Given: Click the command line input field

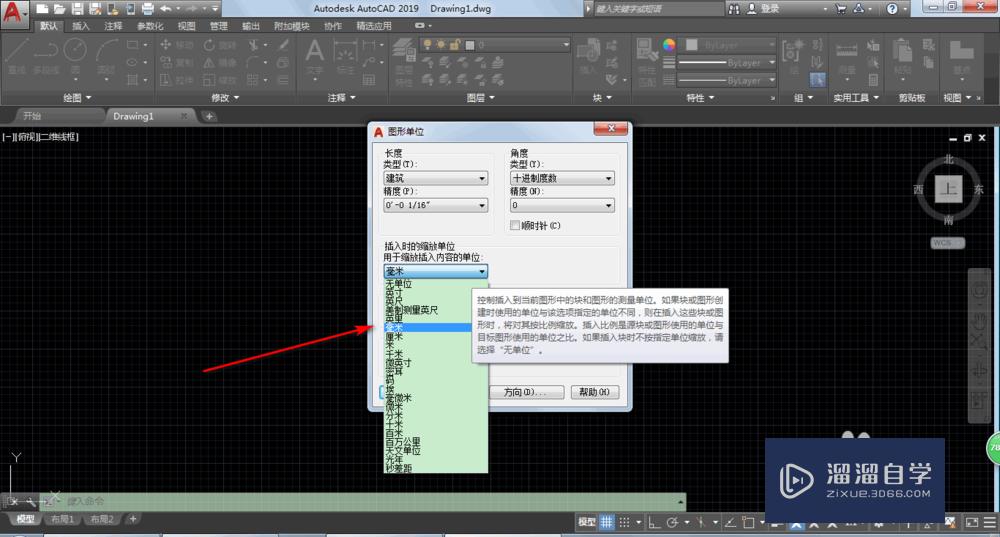Looking at the screenshot, I should [x=370, y=501].
